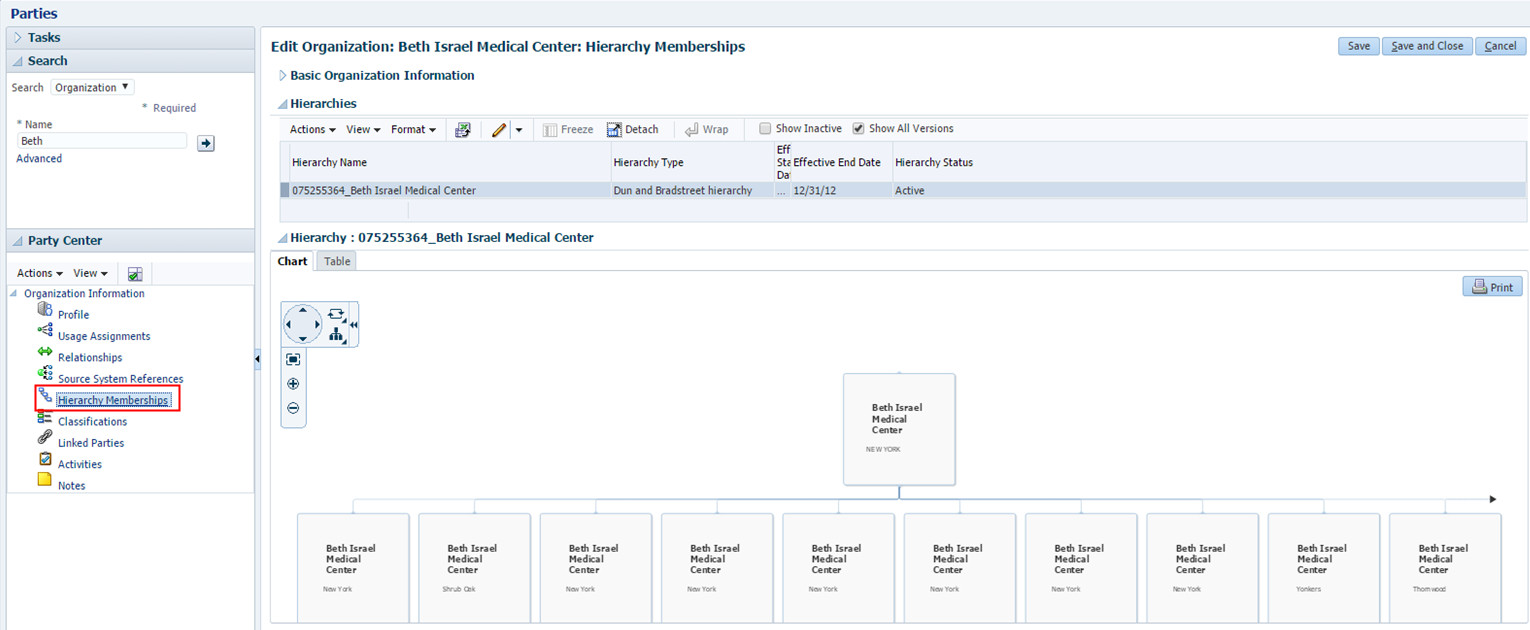Click the hierarchy layout icon in chart panel
Viewport: 1530px width, 630px height.
[336, 336]
